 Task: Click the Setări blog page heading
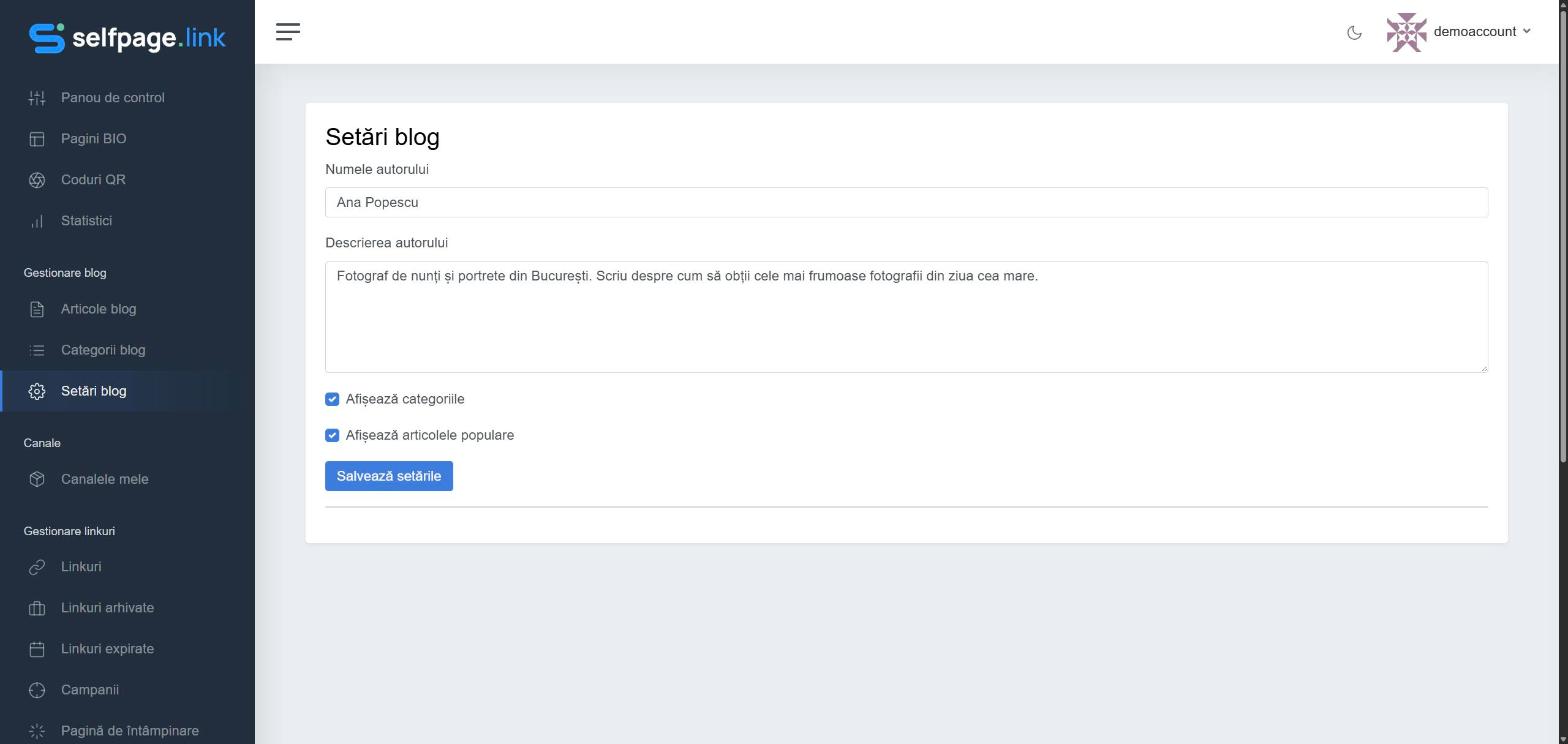382,137
